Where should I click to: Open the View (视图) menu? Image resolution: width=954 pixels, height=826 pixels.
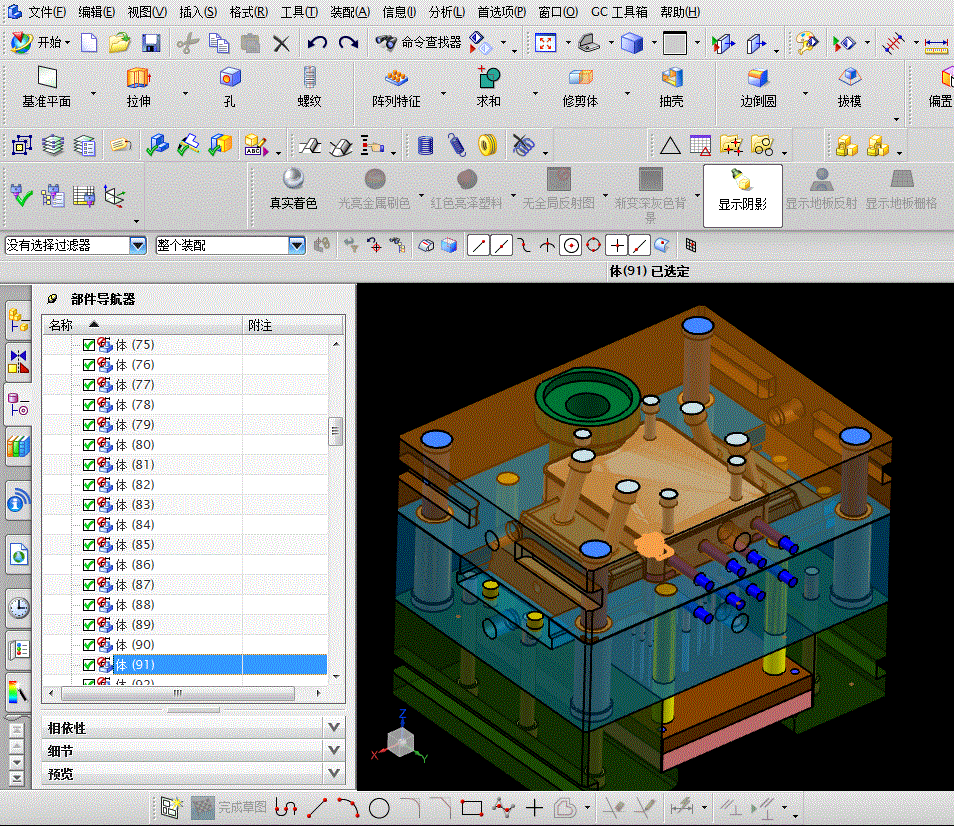click(147, 12)
